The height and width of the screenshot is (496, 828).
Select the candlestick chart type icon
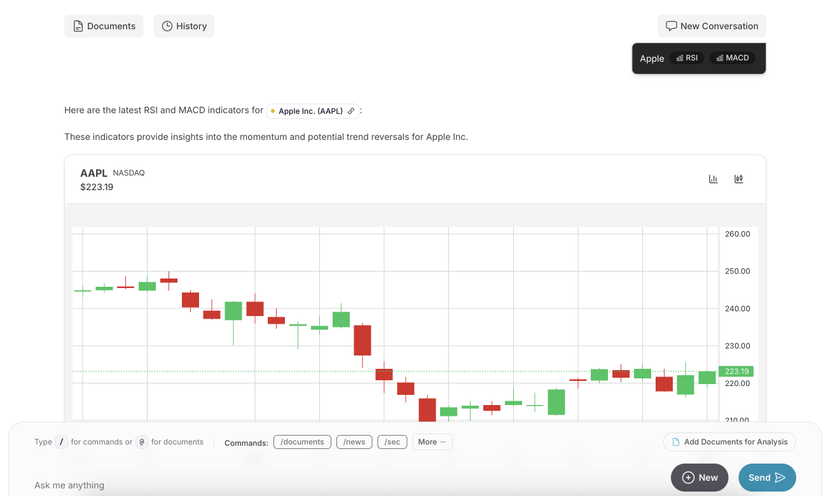click(738, 179)
